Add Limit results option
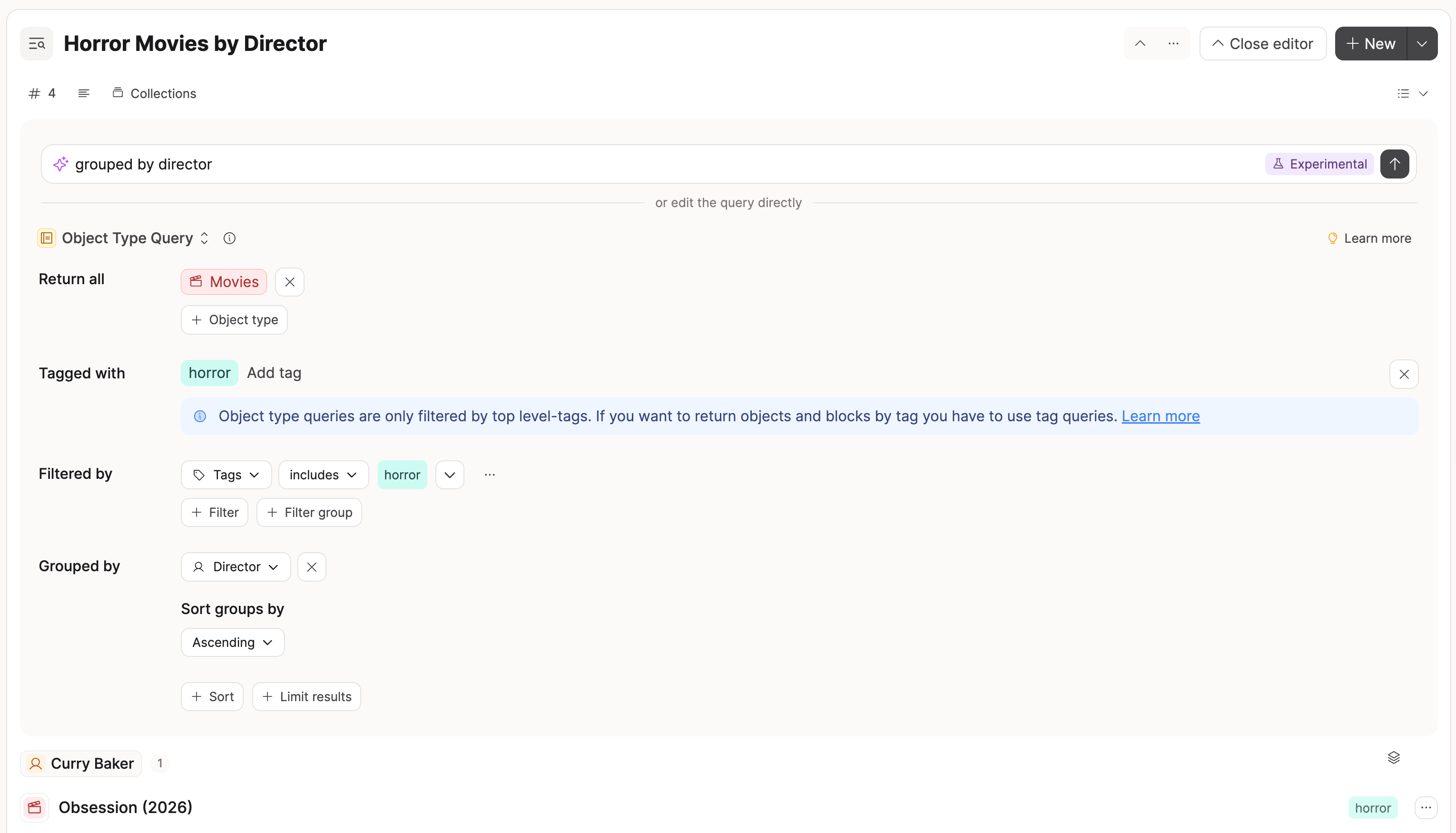This screenshot has width=1456, height=833. pyautogui.click(x=306, y=697)
